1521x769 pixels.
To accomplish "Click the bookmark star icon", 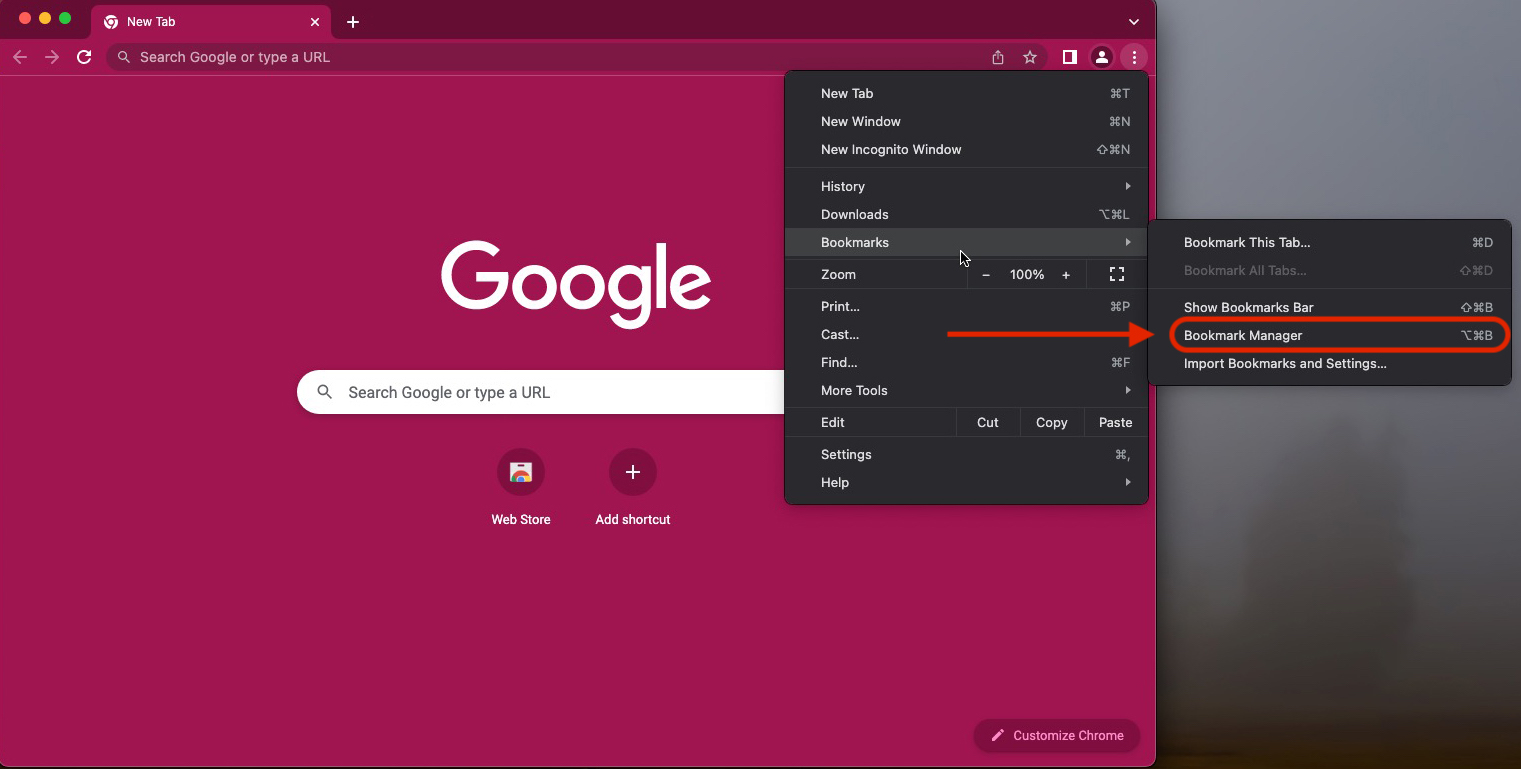I will pyautogui.click(x=1030, y=57).
